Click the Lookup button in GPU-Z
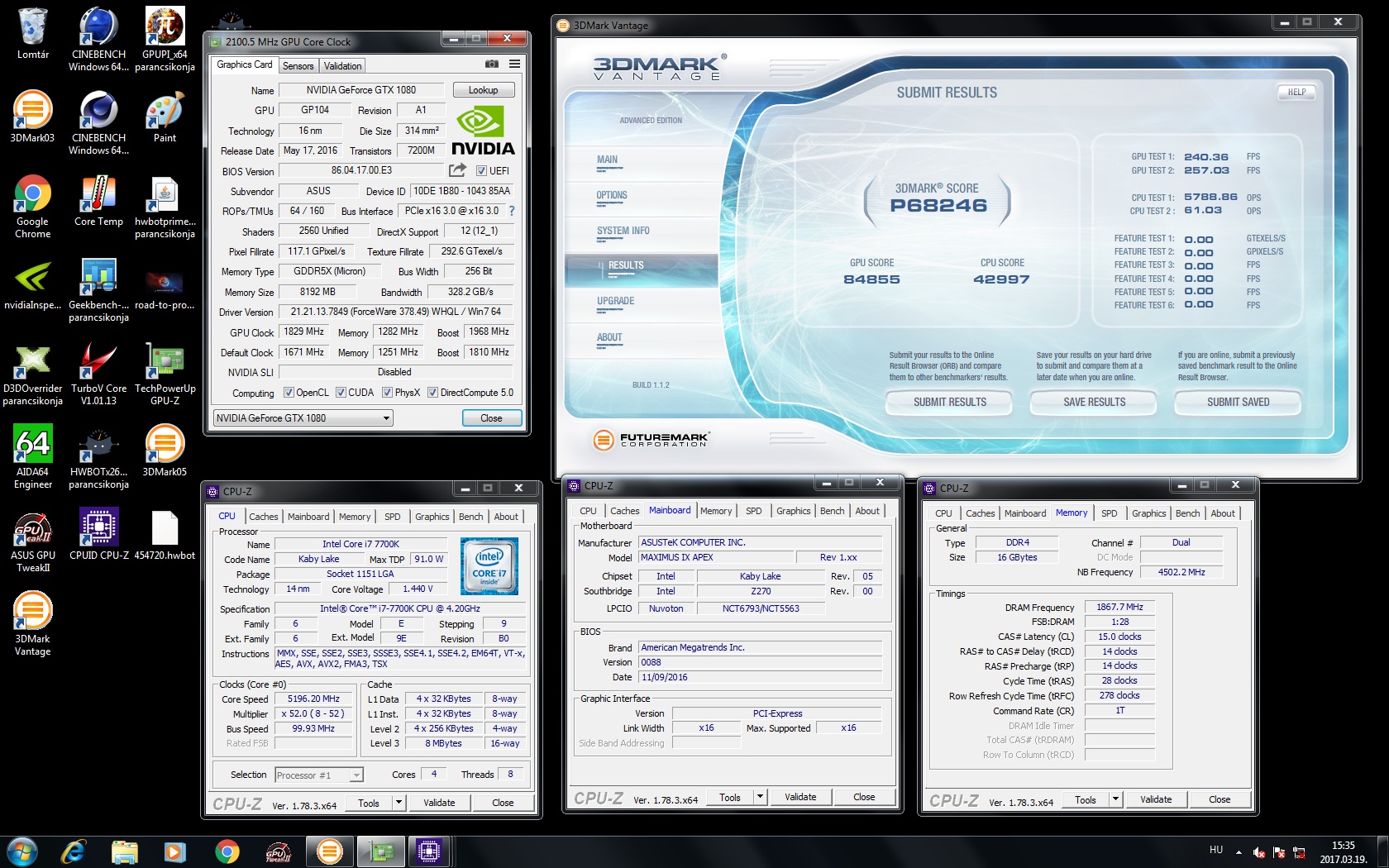The width and height of the screenshot is (1389, 868). point(484,90)
